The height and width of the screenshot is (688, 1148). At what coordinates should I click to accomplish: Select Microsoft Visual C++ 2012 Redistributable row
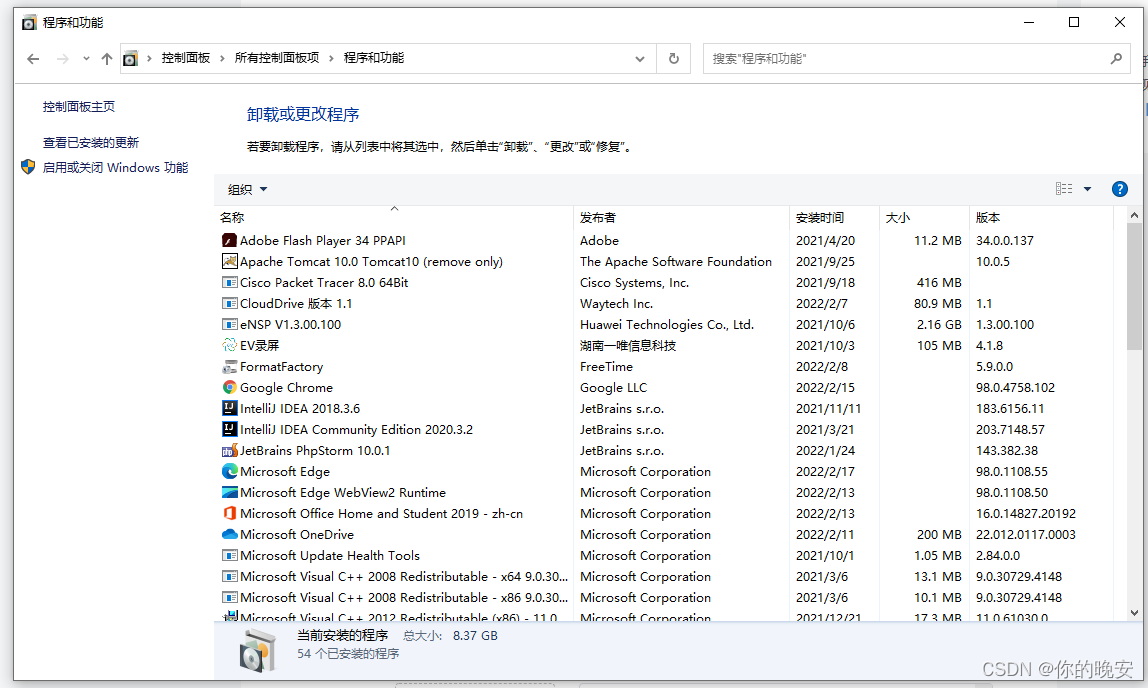[x=663, y=617]
